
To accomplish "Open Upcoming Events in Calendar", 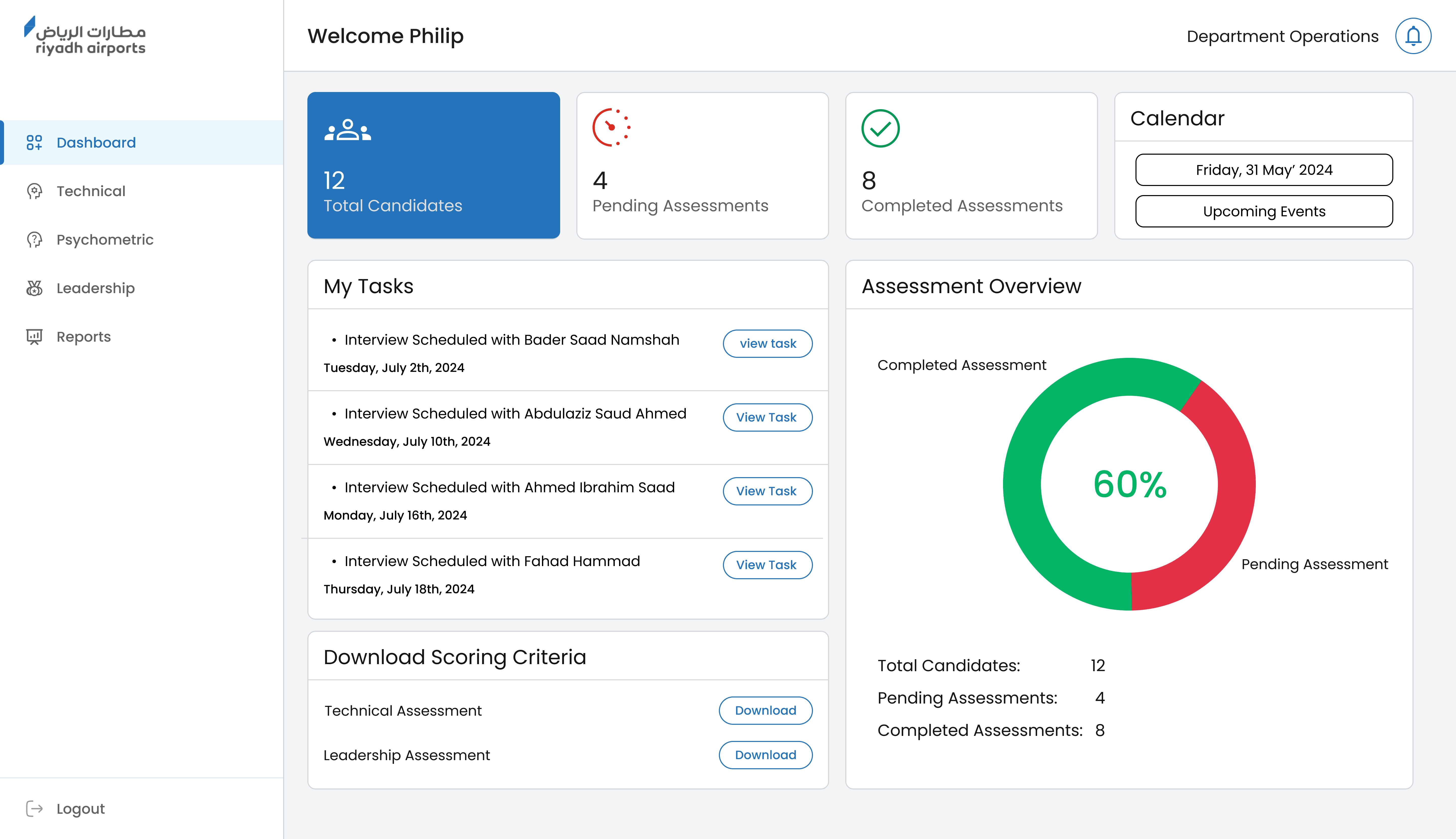I will pyautogui.click(x=1264, y=212).
